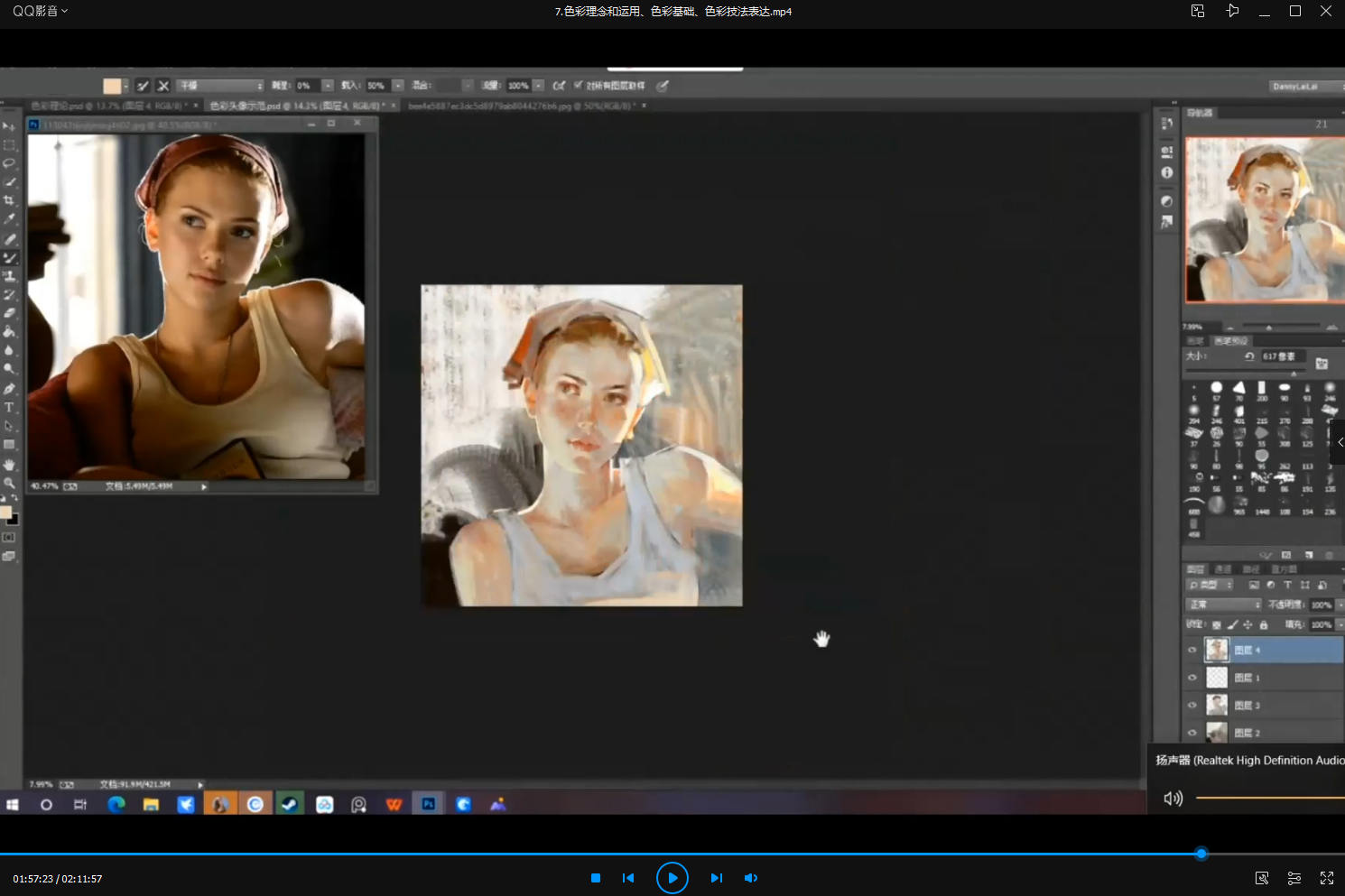Open the player playback settings icon

[1294, 878]
